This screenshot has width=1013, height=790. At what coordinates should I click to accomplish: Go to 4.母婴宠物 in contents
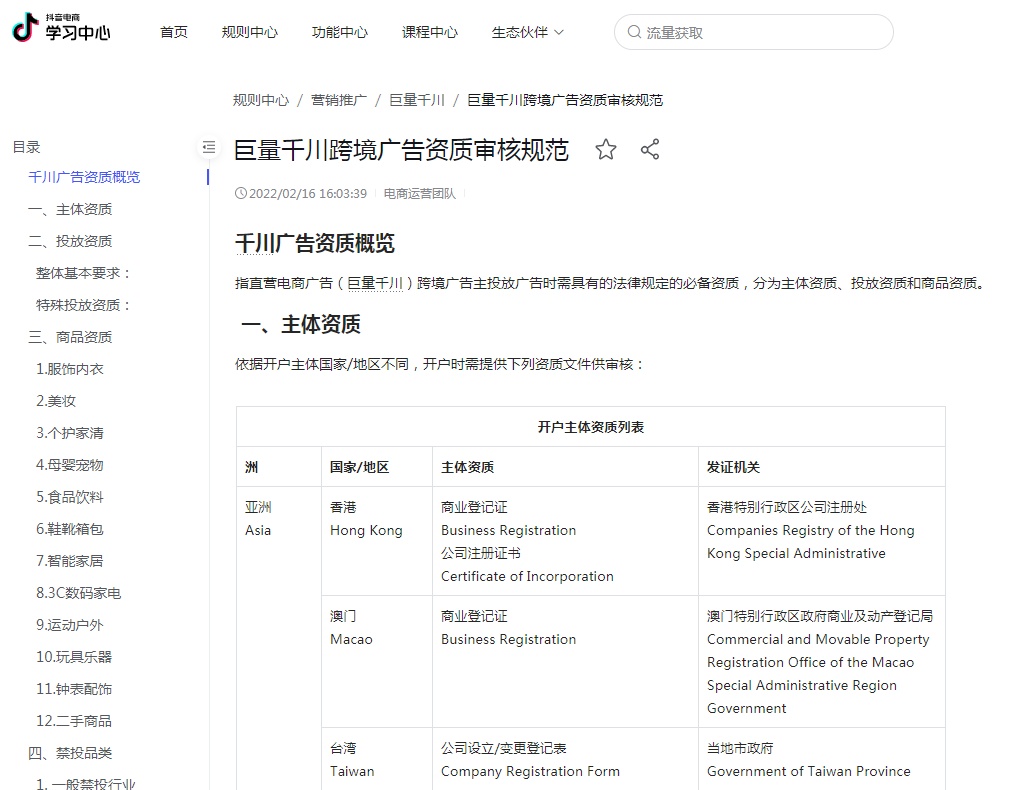70,465
